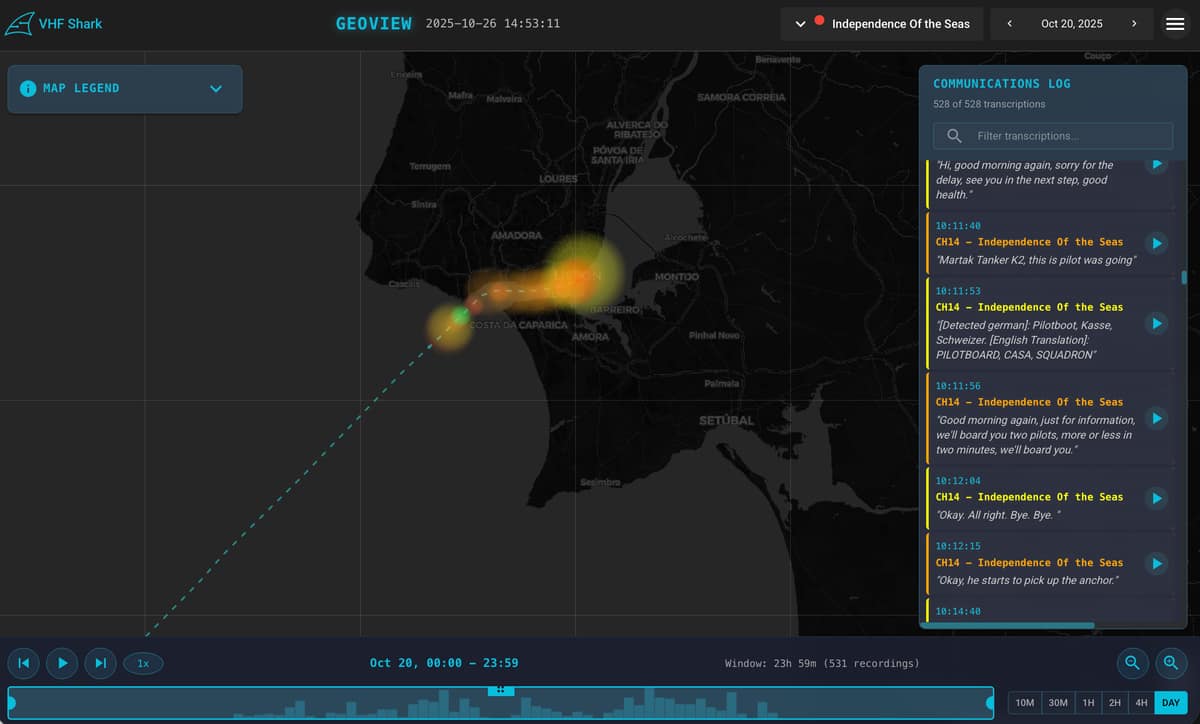Play the 10:11:56 pilots boarding recording
The height and width of the screenshot is (724, 1200).
point(1156,418)
